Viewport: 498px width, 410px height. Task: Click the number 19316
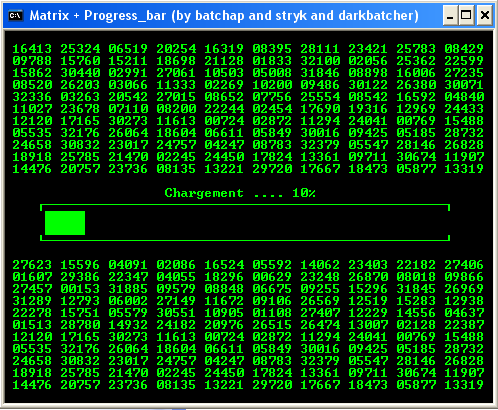[368, 109]
